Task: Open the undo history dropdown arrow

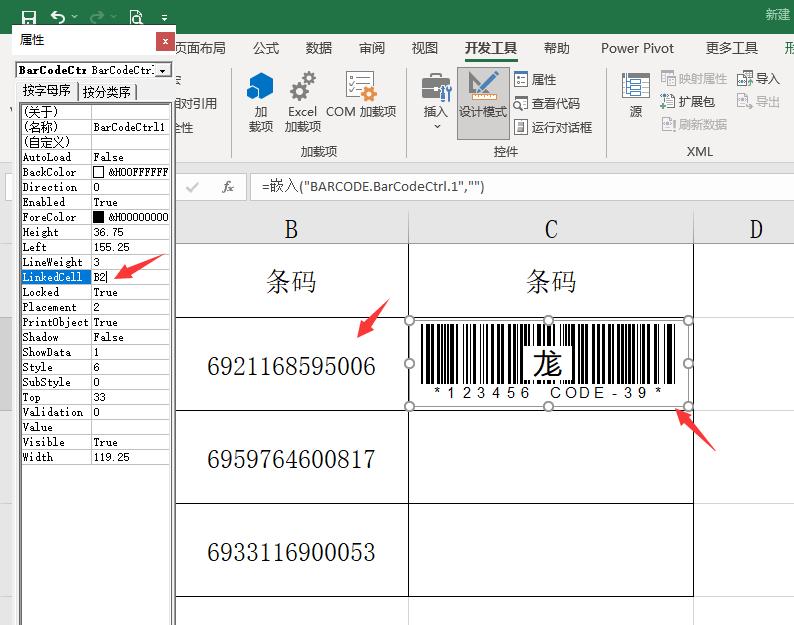Action: coord(75,17)
